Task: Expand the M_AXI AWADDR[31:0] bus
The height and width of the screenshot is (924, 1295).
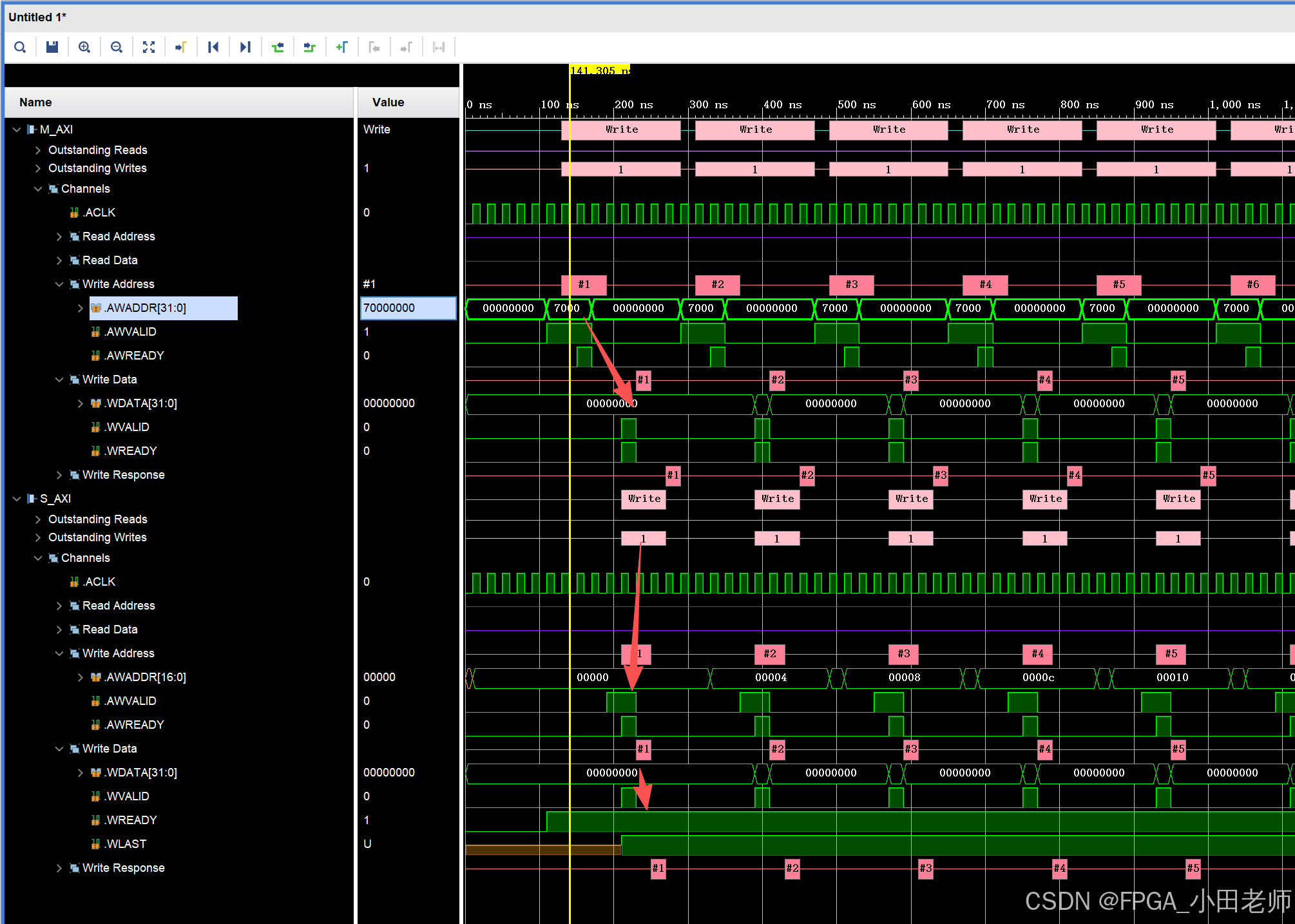Action: click(x=81, y=308)
